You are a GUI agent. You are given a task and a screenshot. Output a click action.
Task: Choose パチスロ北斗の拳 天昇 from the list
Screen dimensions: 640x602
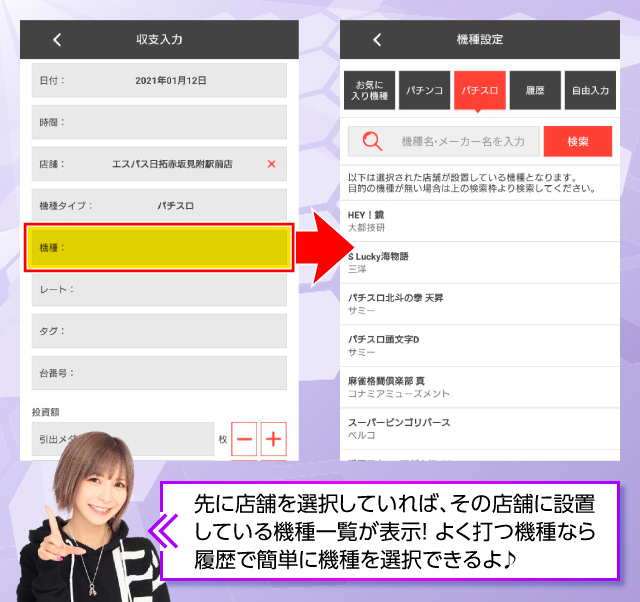pyautogui.click(x=478, y=305)
